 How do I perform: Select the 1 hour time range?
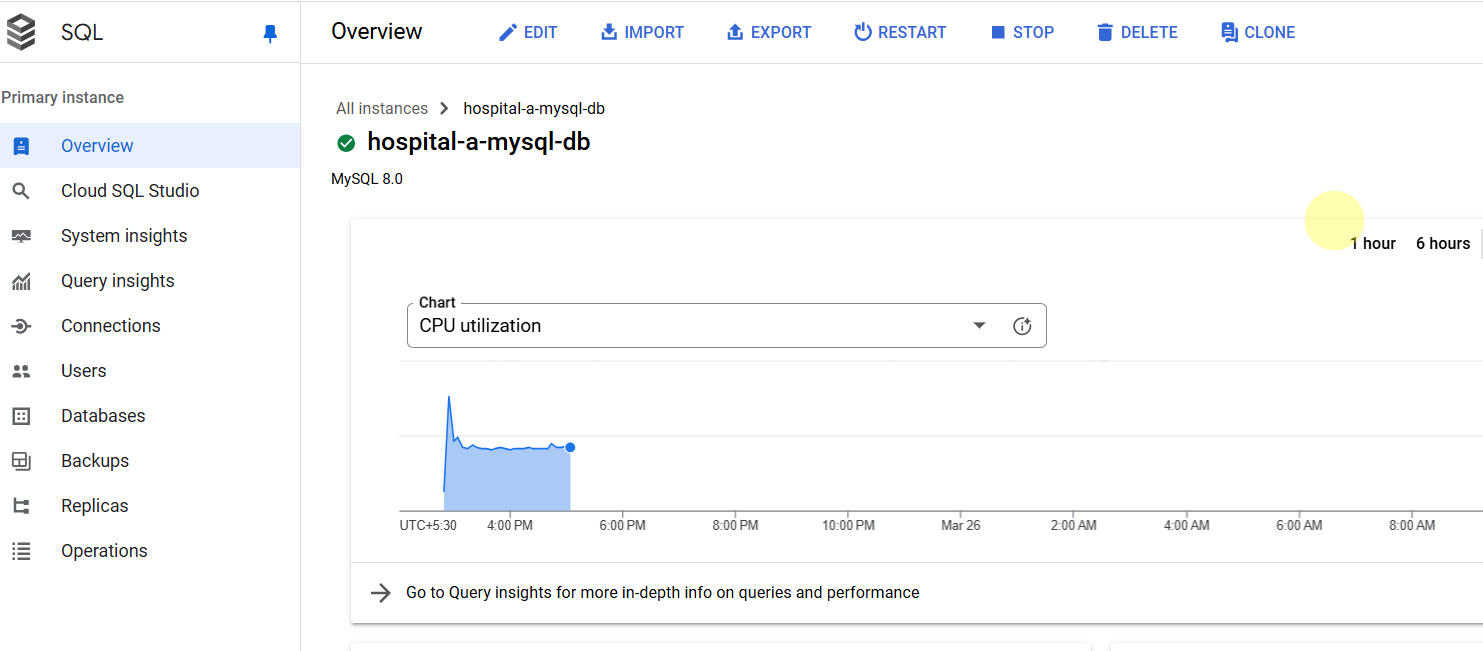[1372, 243]
